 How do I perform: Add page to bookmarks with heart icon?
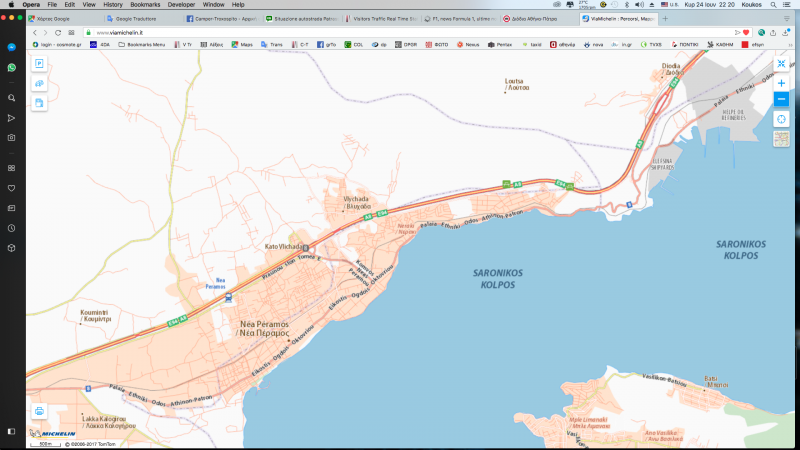tap(746, 32)
